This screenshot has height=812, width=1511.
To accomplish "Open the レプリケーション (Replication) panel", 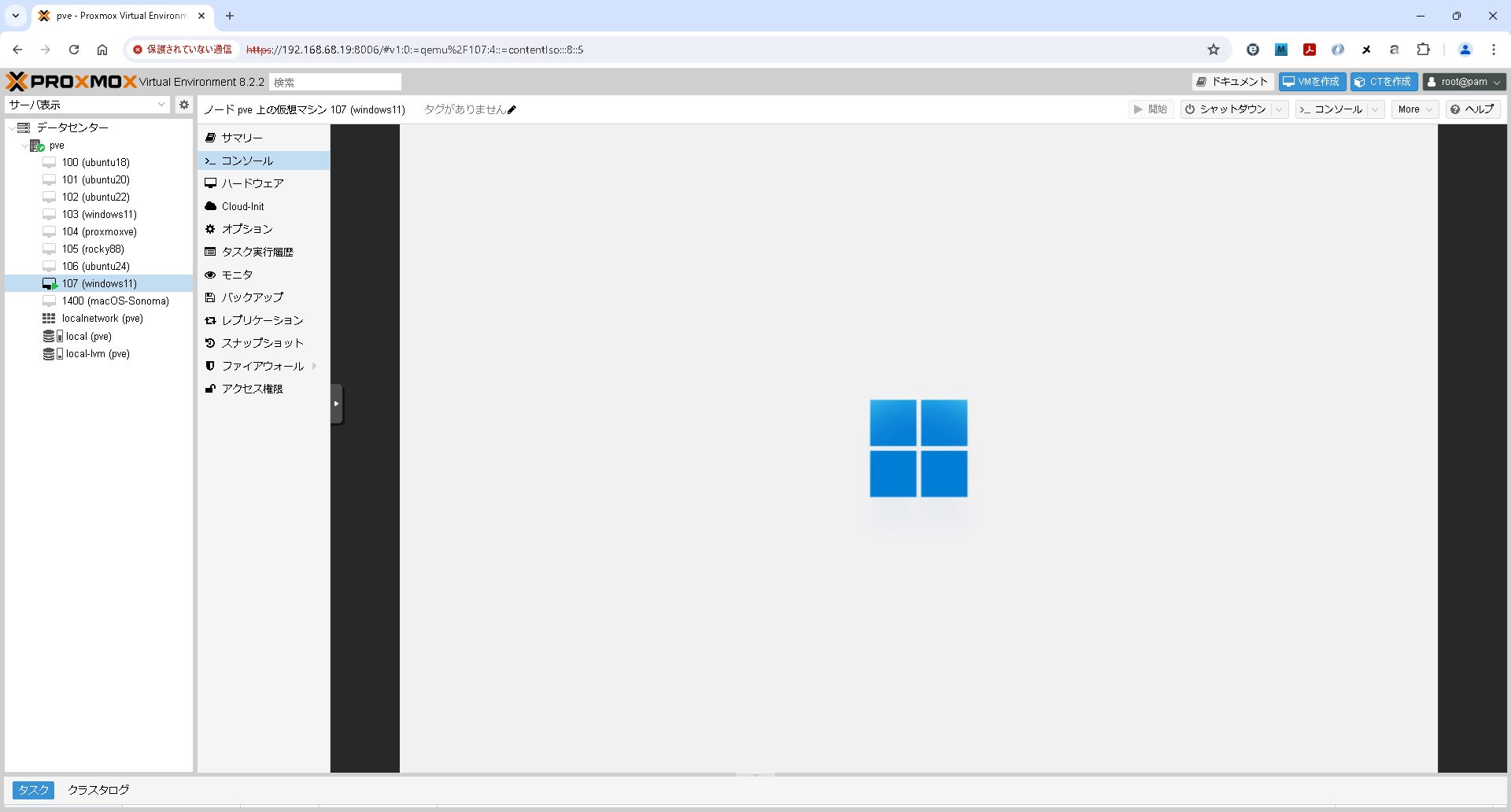I will click(261, 319).
